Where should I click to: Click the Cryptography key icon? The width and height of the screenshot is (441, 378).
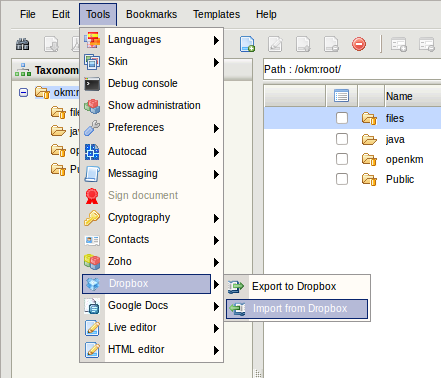pyautogui.click(x=92, y=218)
